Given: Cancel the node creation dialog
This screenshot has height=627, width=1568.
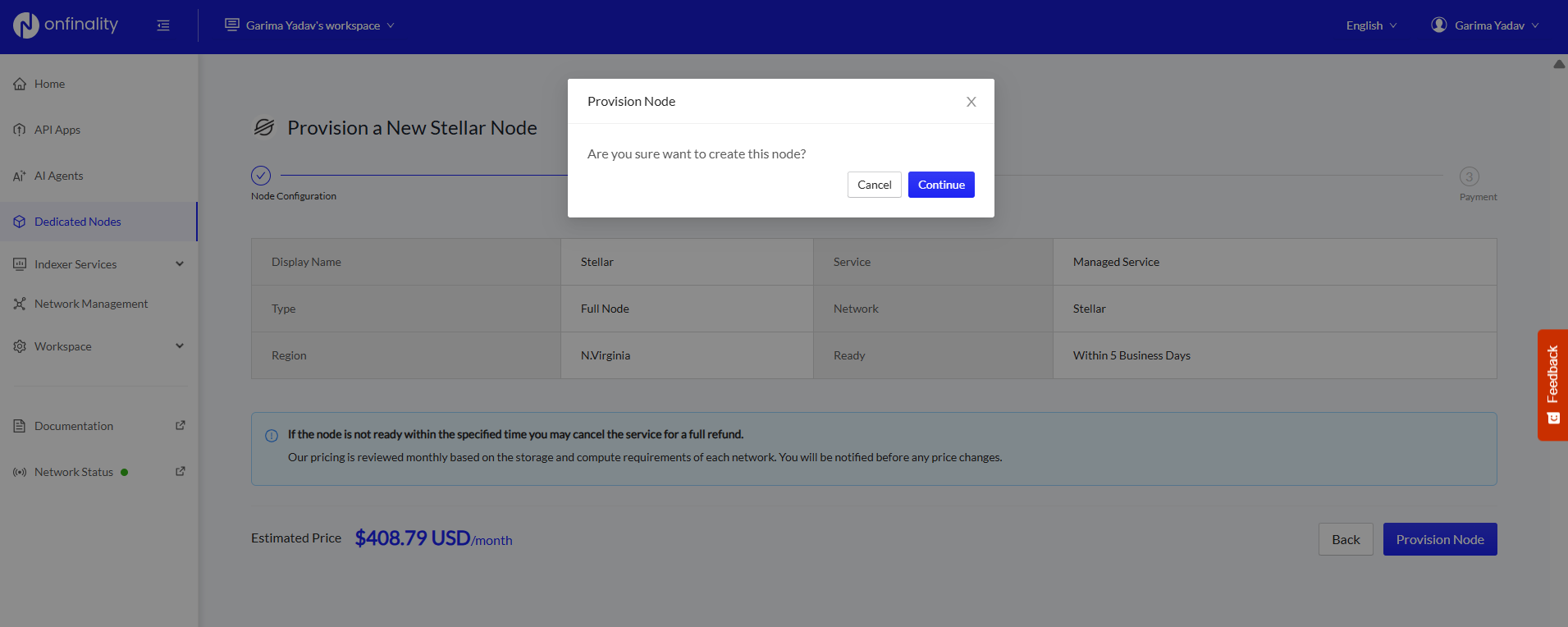Looking at the screenshot, I should [x=875, y=185].
